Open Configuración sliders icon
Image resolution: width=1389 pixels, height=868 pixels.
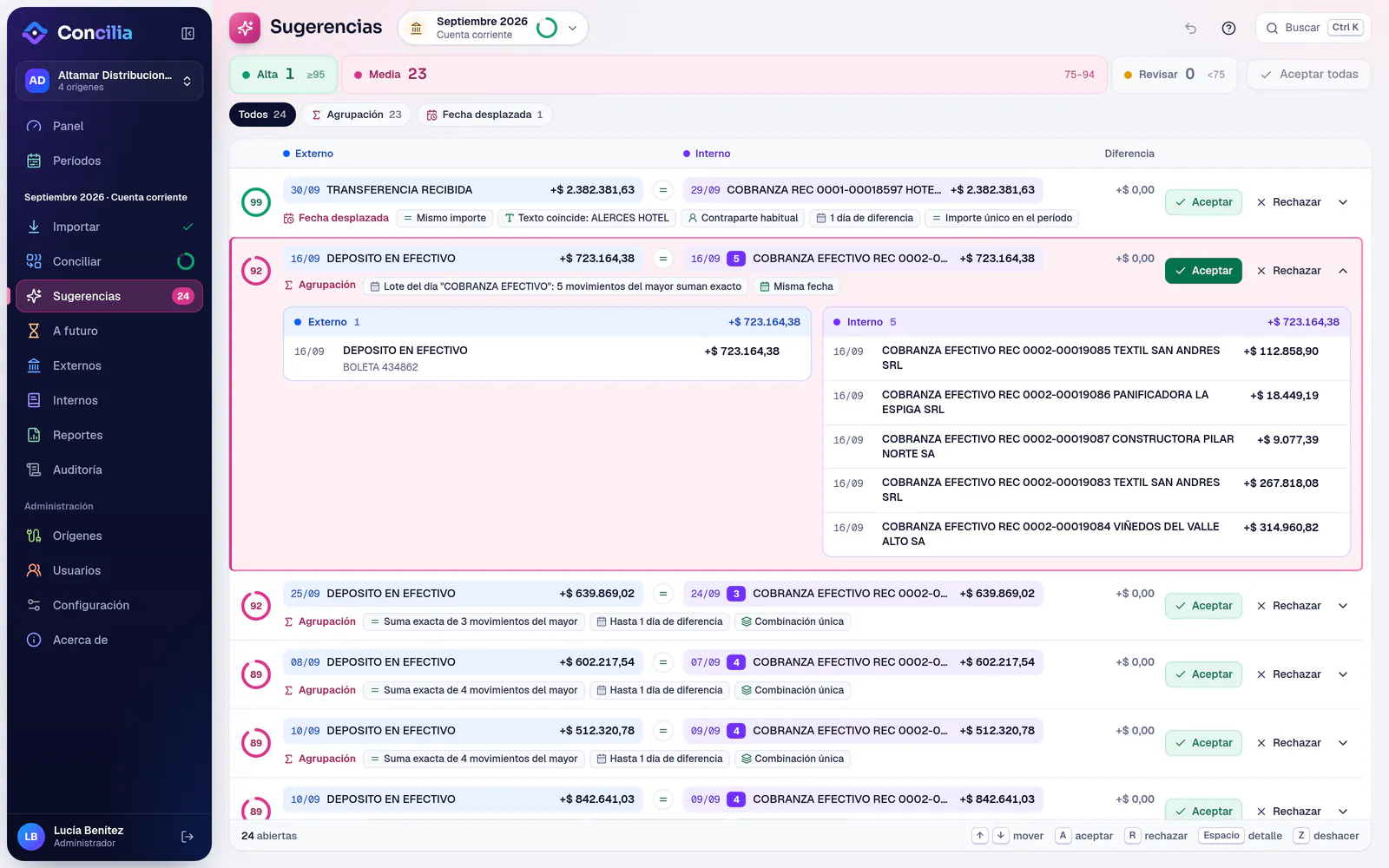click(34, 605)
